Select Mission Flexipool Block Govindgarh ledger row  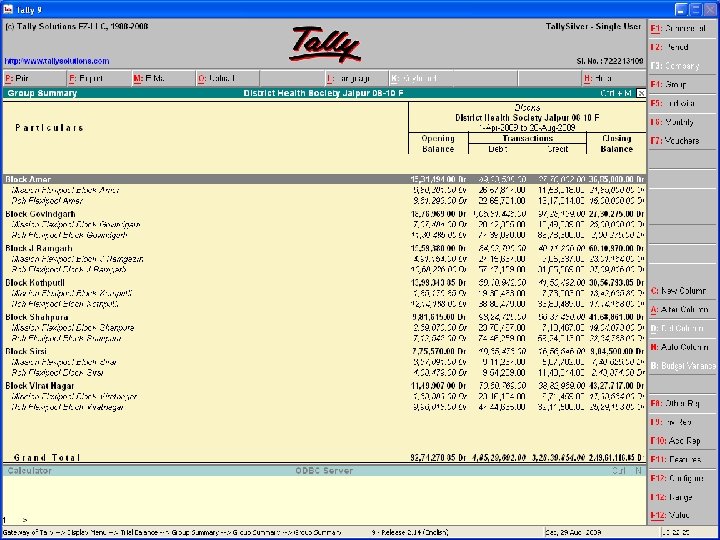pyautogui.click(x=324, y=225)
